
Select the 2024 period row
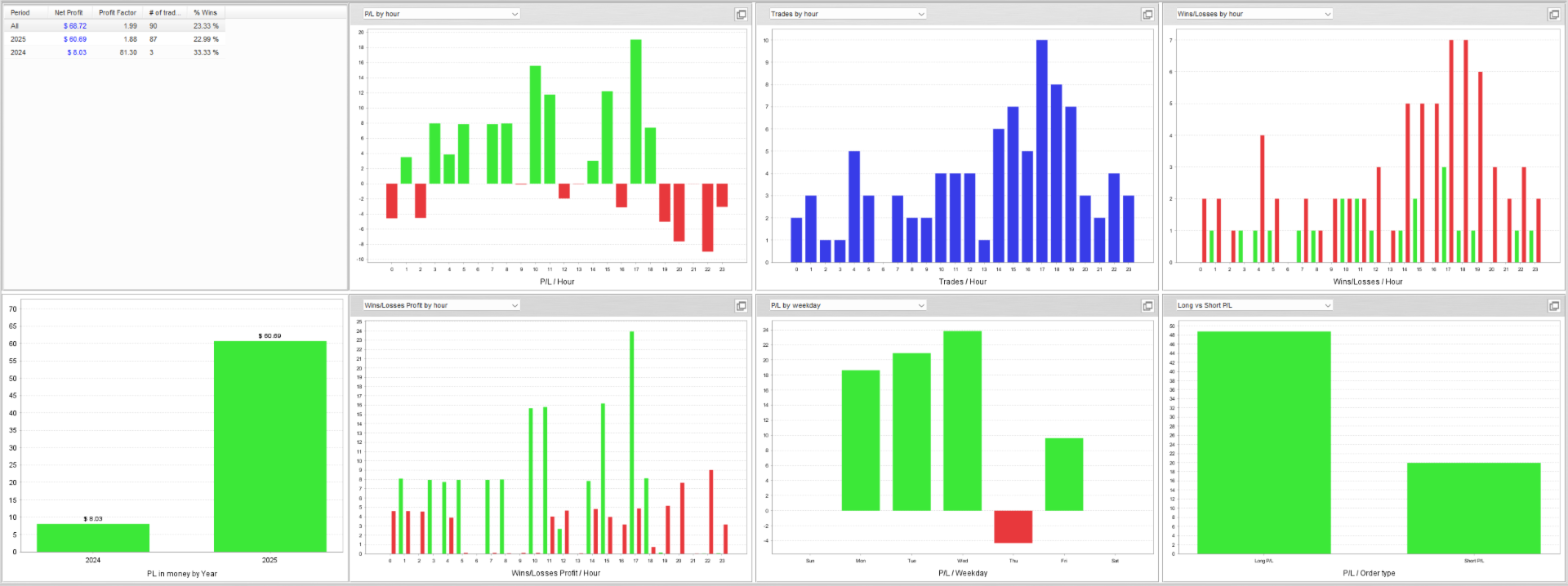pyautogui.click(x=114, y=52)
